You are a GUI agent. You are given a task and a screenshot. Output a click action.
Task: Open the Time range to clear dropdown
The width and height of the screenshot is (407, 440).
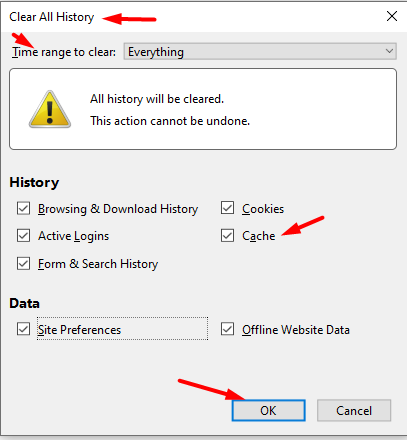pos(260,52)
